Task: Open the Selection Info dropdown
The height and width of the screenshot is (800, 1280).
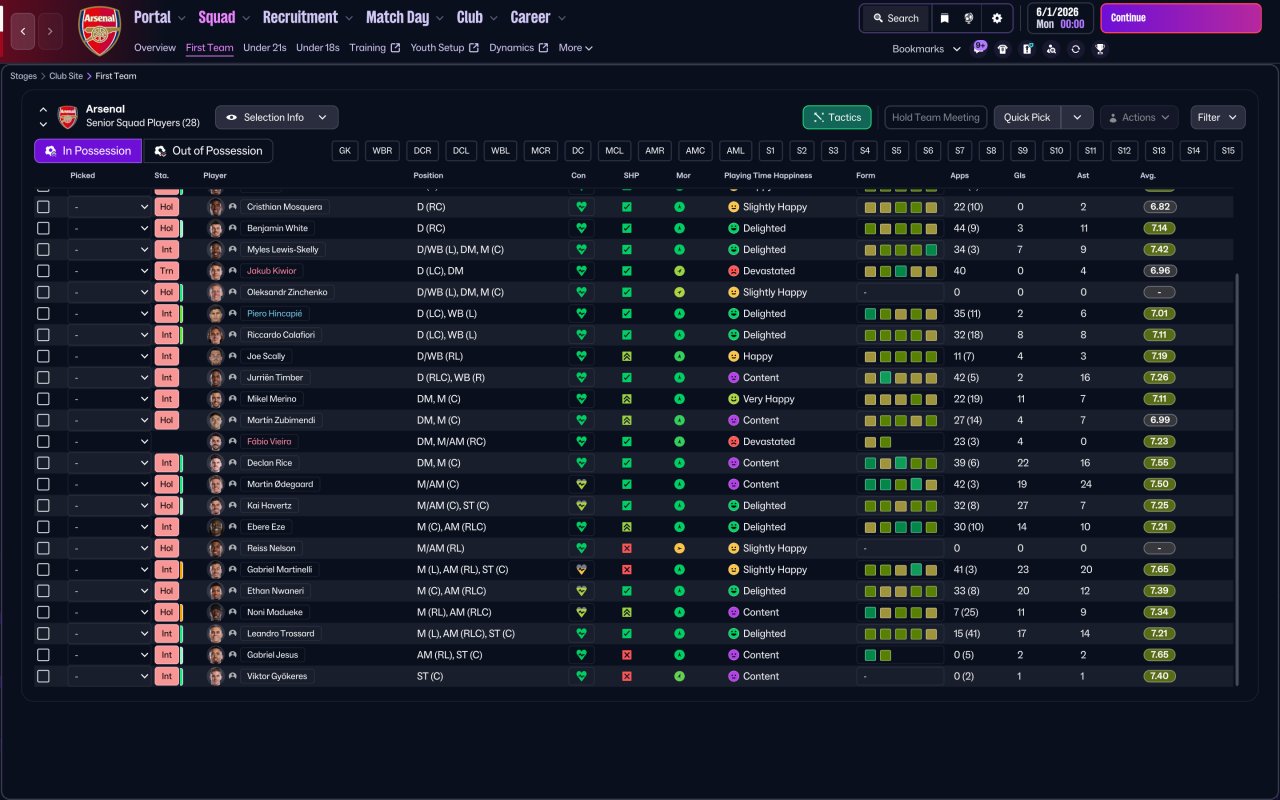Action: click(277, 117)
